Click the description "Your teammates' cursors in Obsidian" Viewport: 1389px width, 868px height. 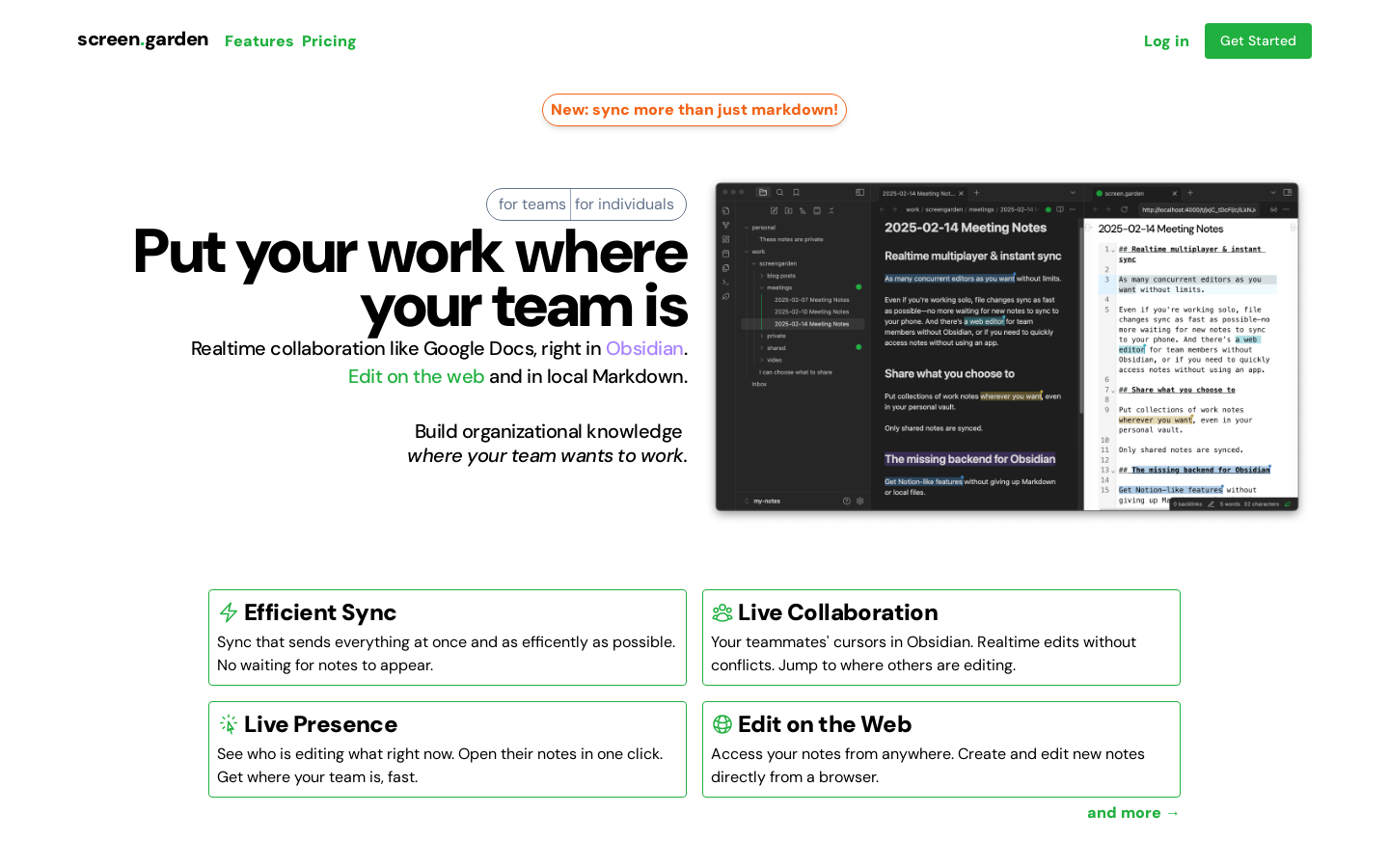pyautogui.click(x=923, y=653)
